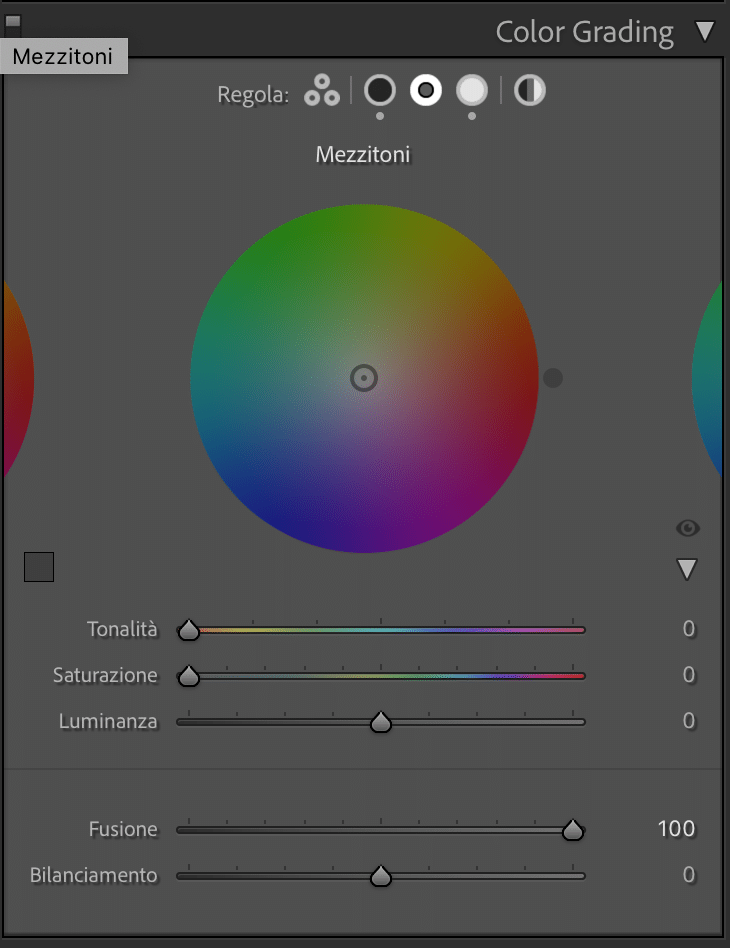Click the Fusione value field showing 100

(x=676, y=829)
